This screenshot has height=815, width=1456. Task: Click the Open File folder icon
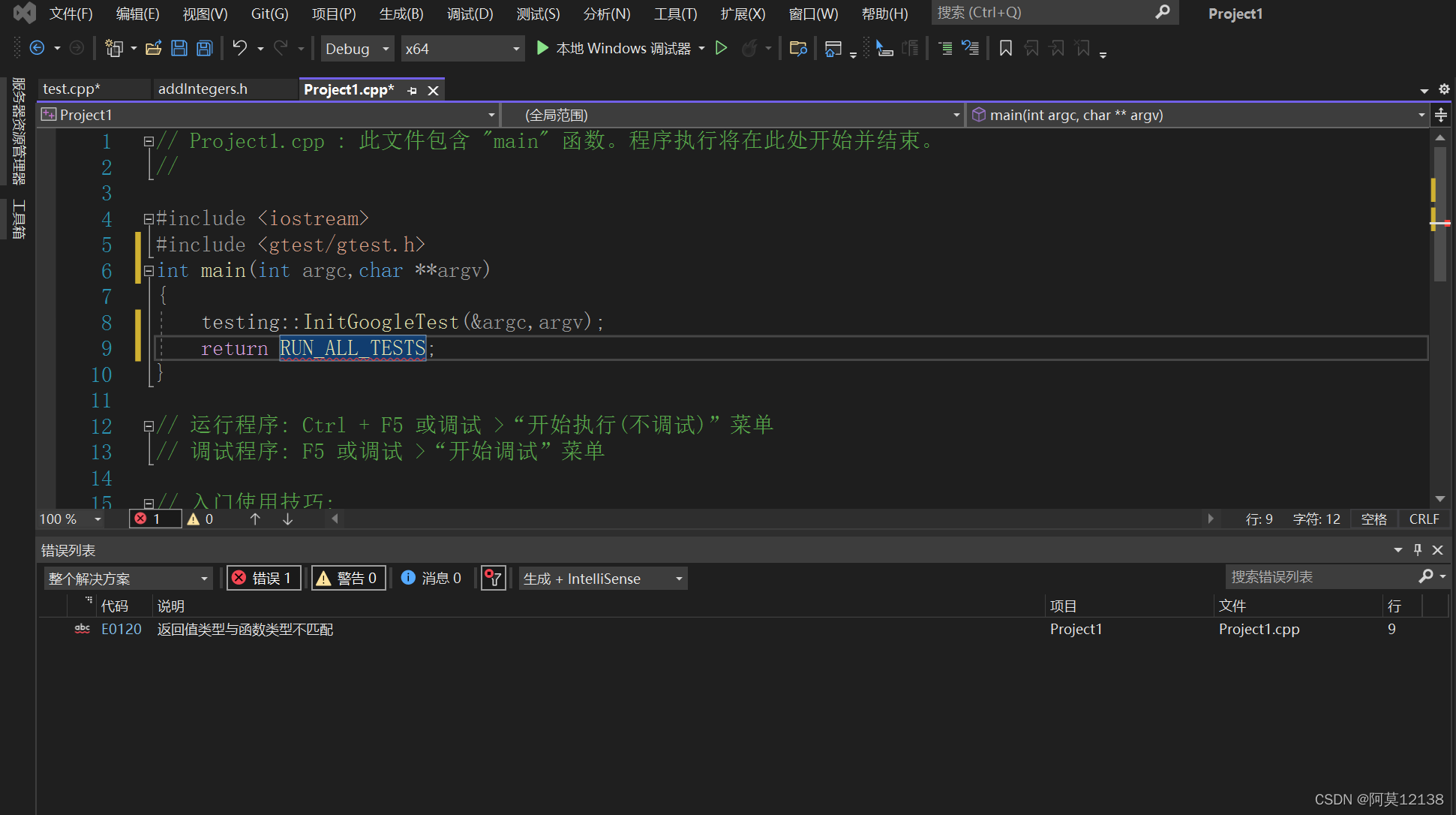153,49
